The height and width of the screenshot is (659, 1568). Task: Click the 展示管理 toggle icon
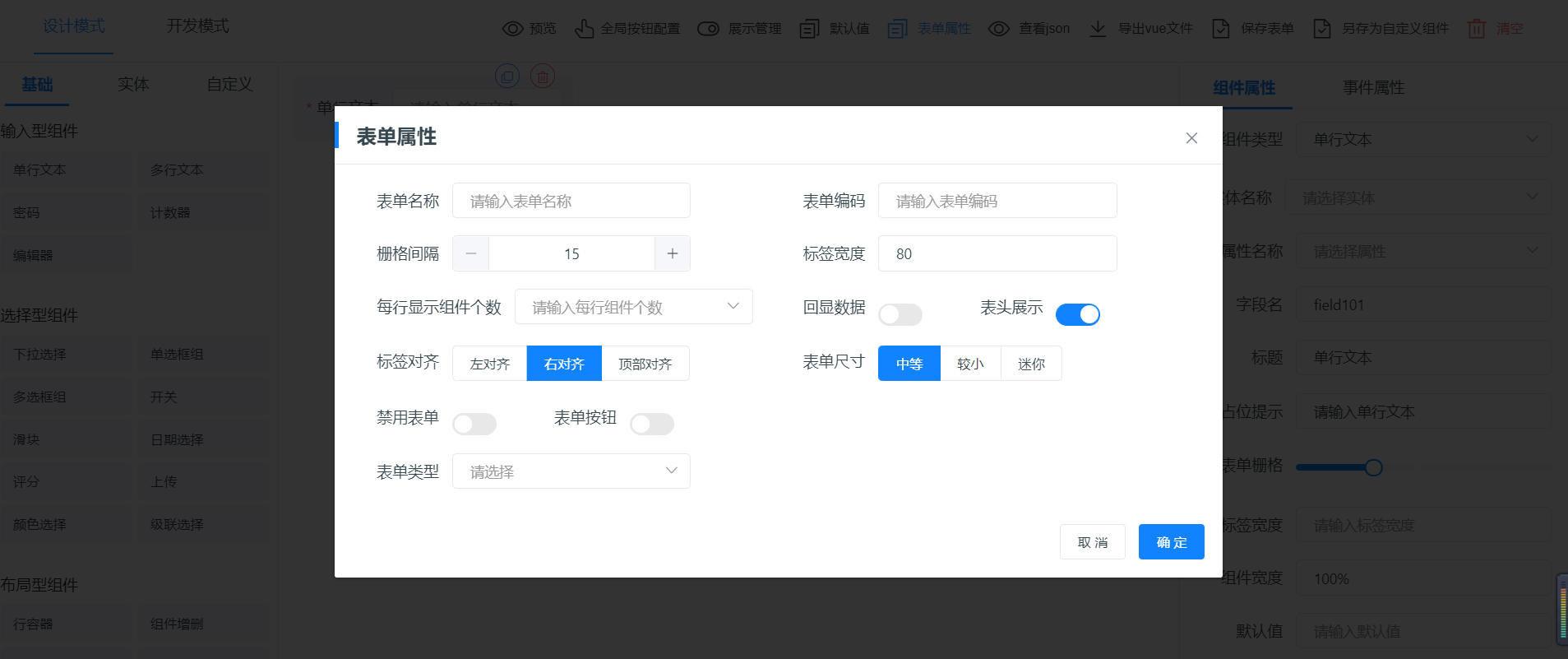[708, 29]
